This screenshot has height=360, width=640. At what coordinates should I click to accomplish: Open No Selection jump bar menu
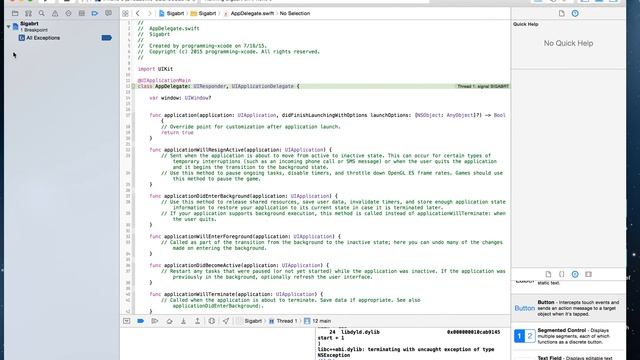coord(295,13)
